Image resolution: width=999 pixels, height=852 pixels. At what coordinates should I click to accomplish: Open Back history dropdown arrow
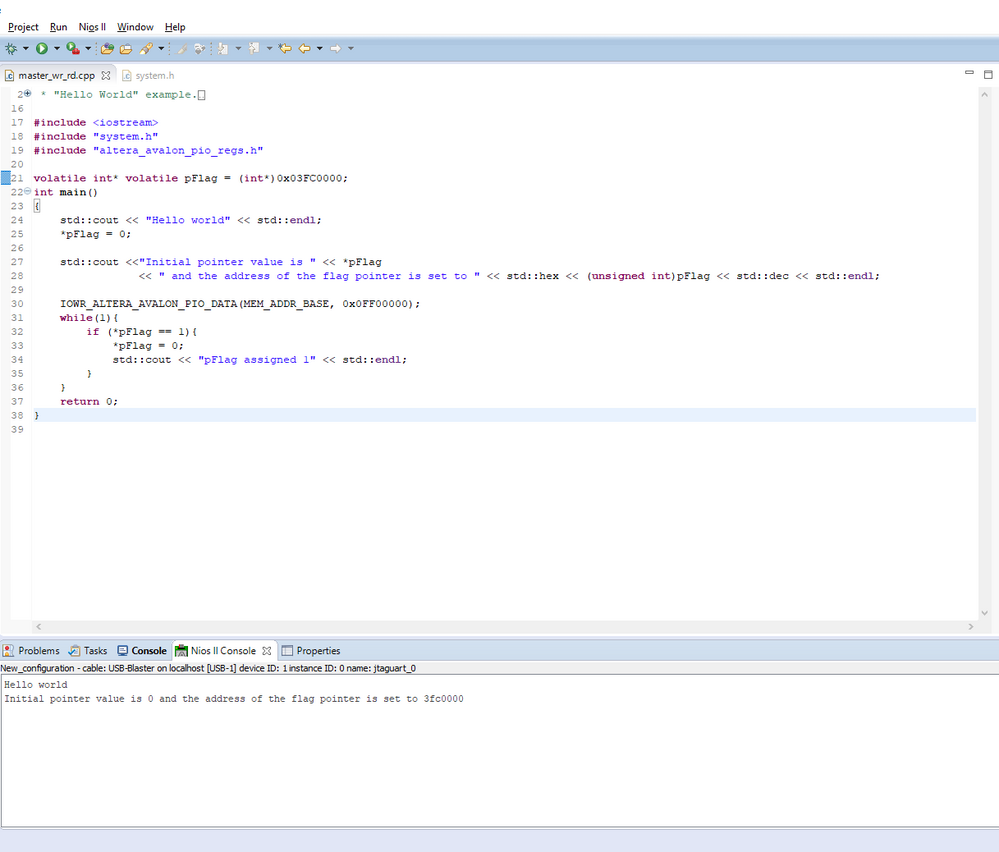pyautogui.click(x=319, y=48)
